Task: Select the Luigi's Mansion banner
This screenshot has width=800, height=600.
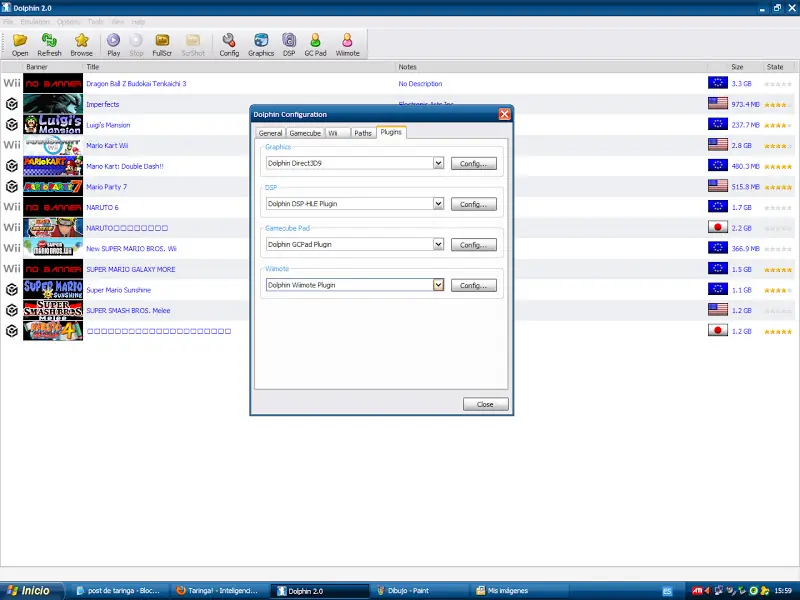Action: pyautogui.click(x=53, y=124)
